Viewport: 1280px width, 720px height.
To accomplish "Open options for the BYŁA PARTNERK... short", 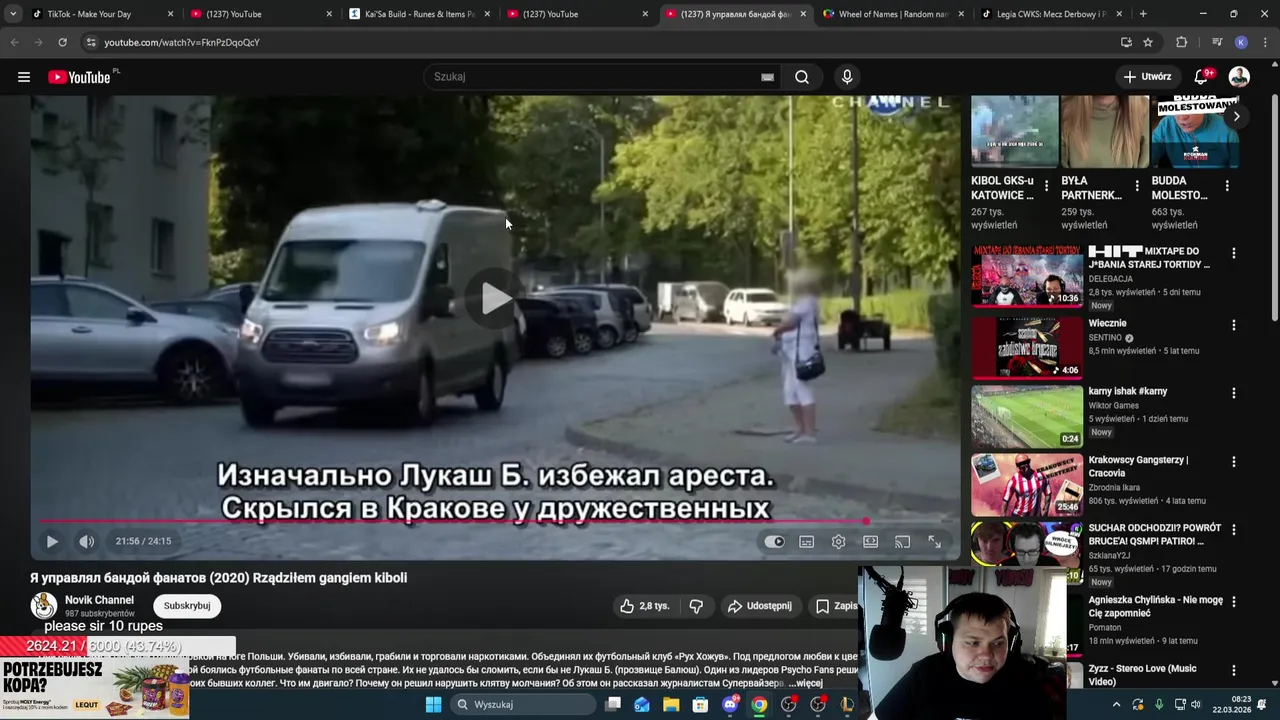I will click(1137, 186).
